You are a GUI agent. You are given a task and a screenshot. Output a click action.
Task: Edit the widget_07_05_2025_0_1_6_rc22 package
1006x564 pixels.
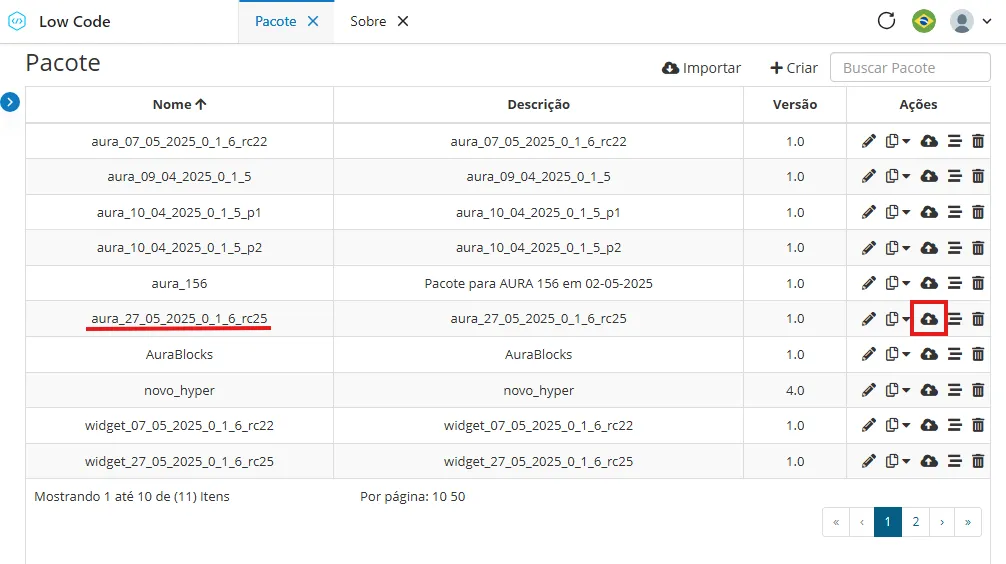pos(869,425)
